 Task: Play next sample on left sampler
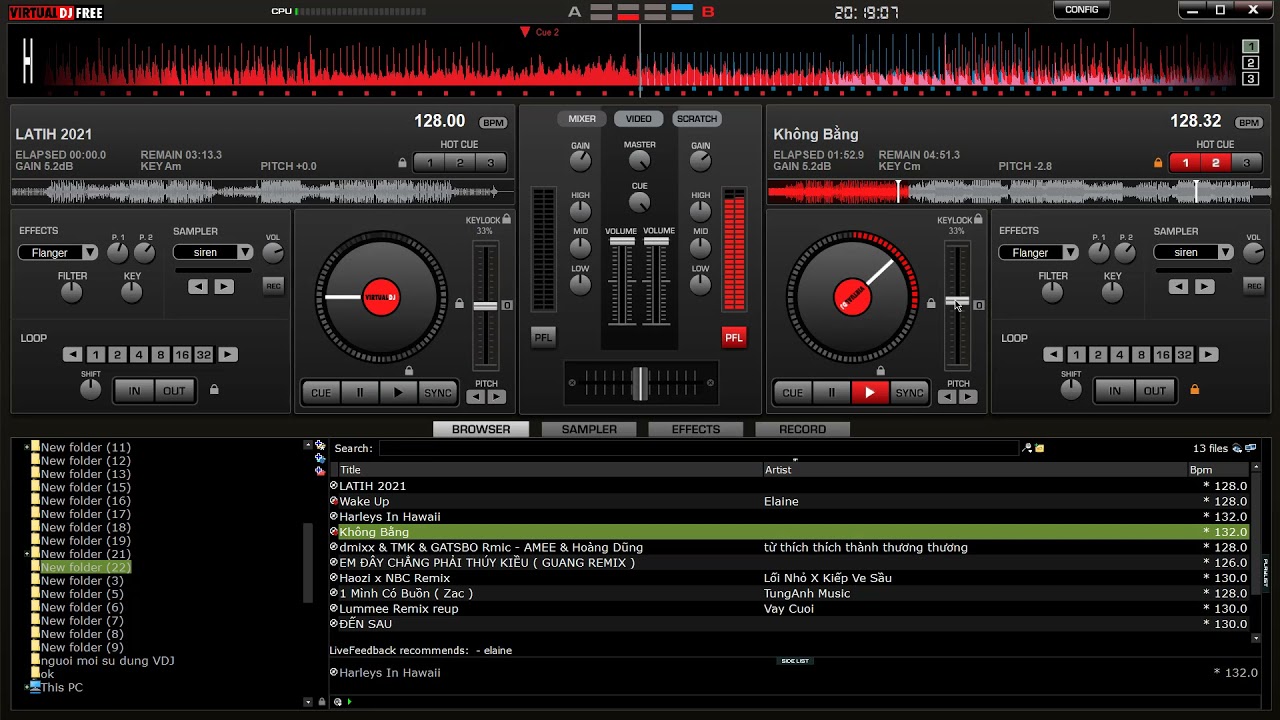(x=224, y=287)
